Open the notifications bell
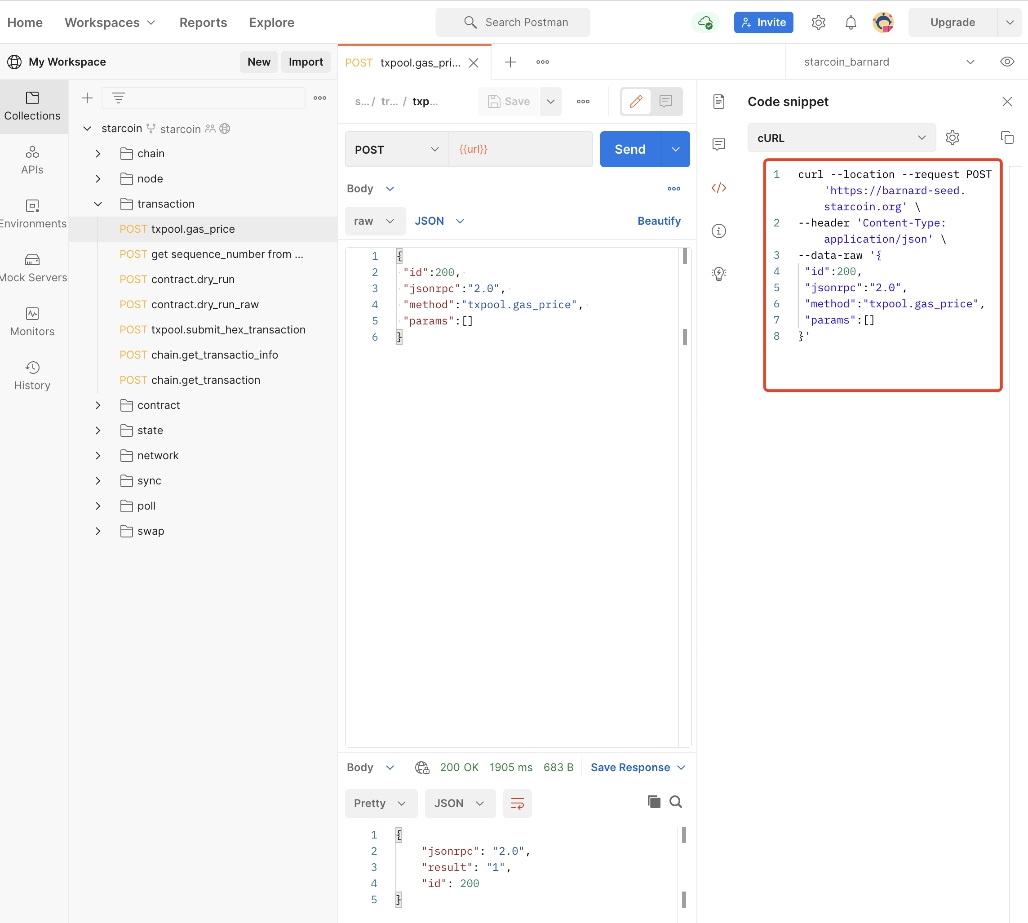The height and width of the screenshot is (923, 1028). 850,22
